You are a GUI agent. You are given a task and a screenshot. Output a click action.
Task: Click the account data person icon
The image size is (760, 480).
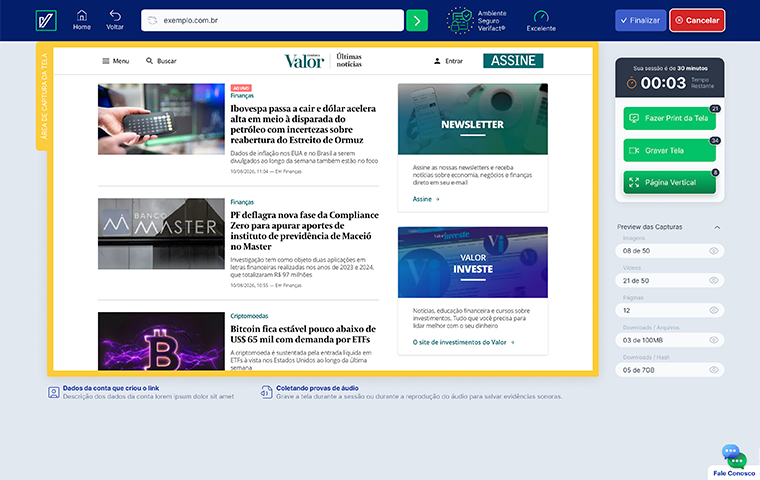[53, 392]
